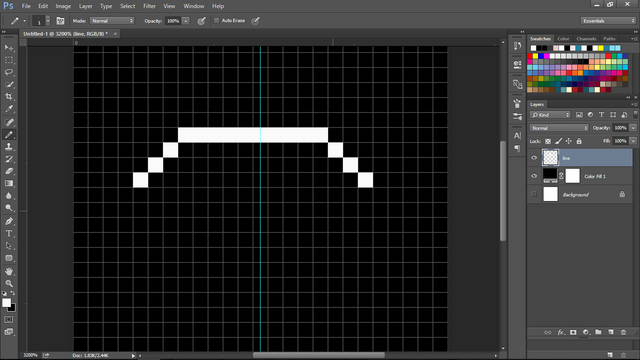Open the options bar Opacity slider dropdown

[186, 21]
